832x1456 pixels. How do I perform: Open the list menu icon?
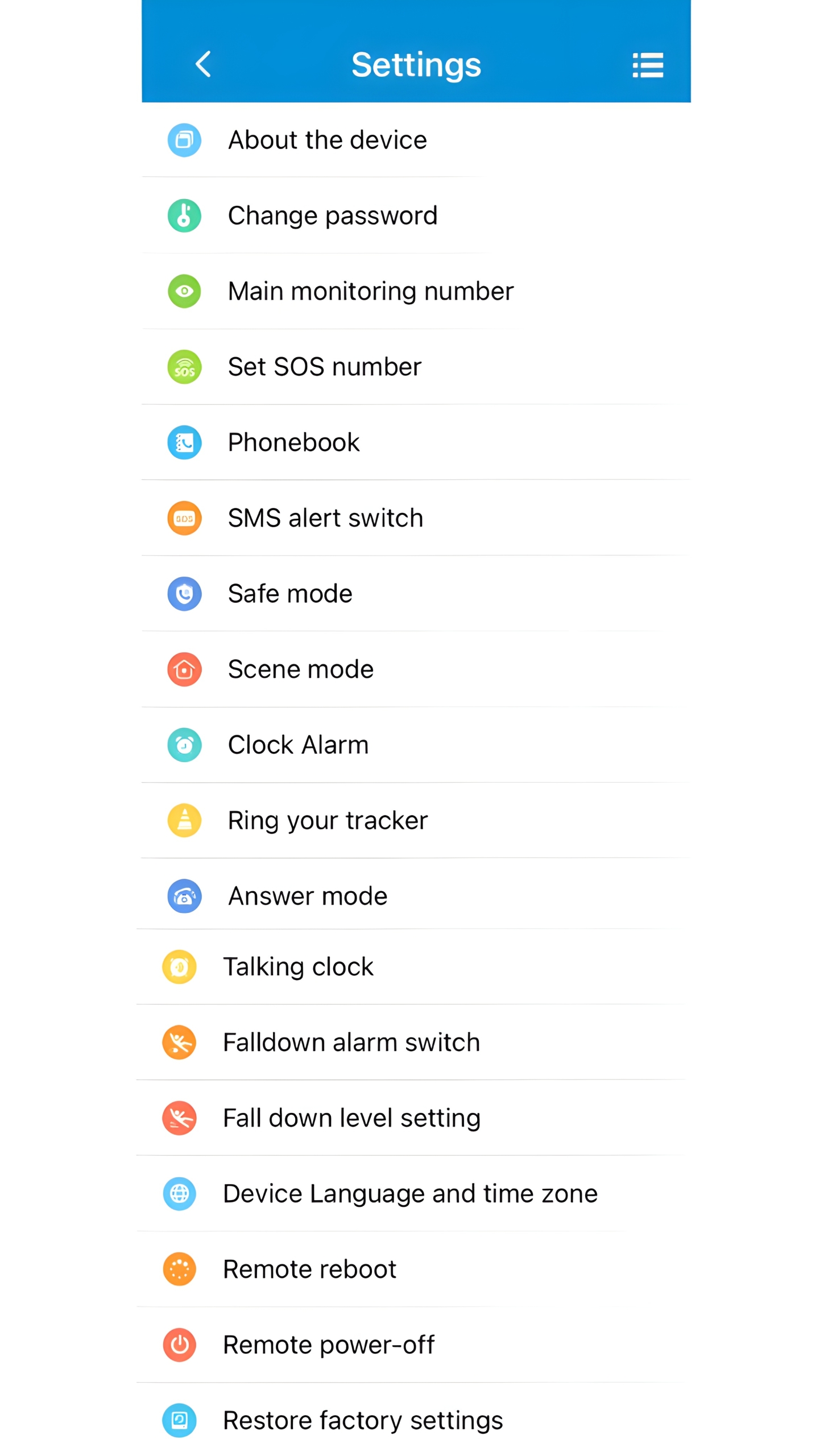click(647, 65)
